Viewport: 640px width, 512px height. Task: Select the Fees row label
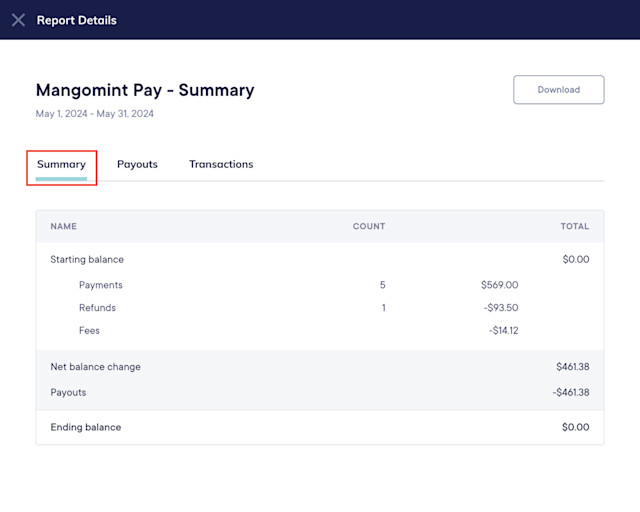coord(89,330)
